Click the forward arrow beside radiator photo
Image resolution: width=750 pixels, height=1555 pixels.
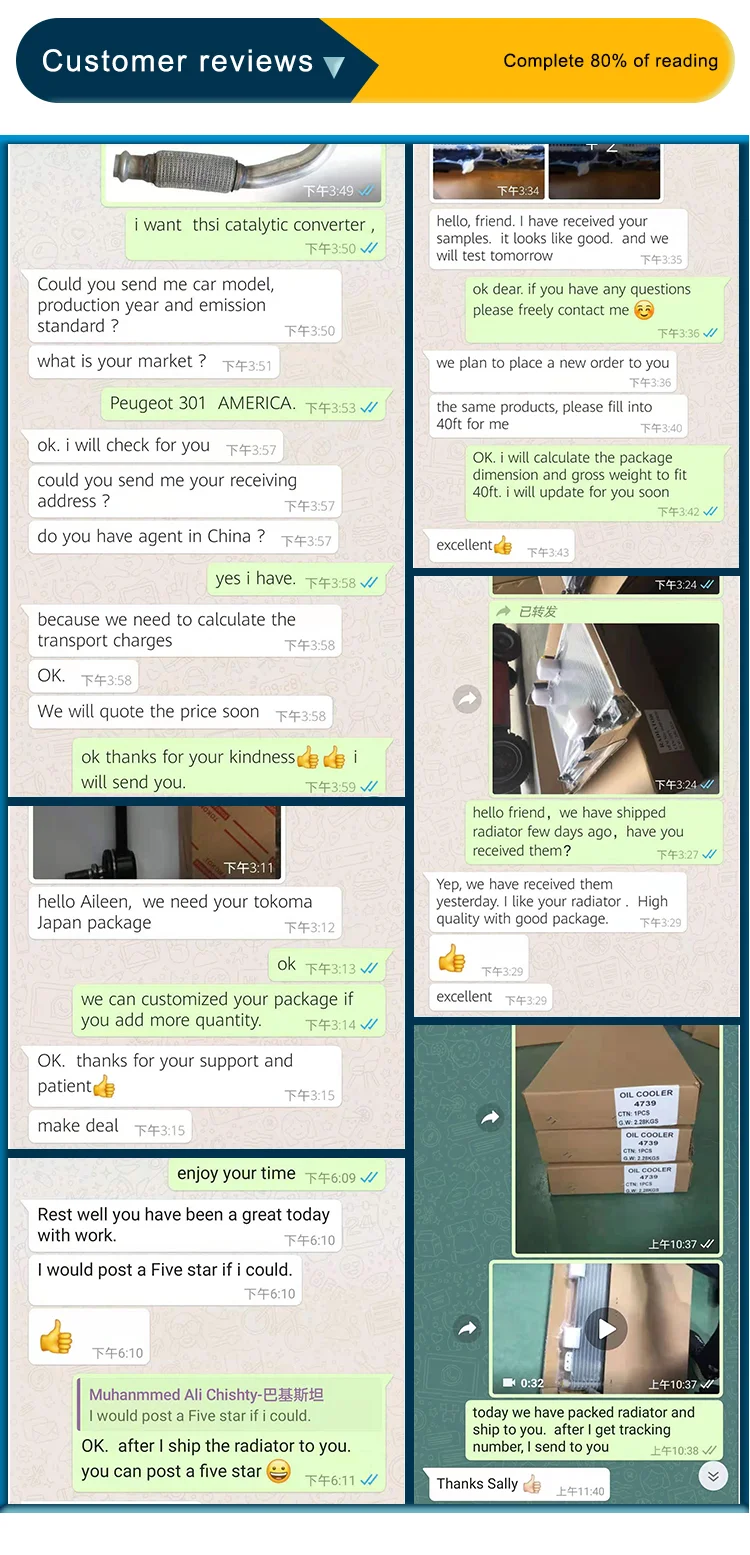pos(467,699)
